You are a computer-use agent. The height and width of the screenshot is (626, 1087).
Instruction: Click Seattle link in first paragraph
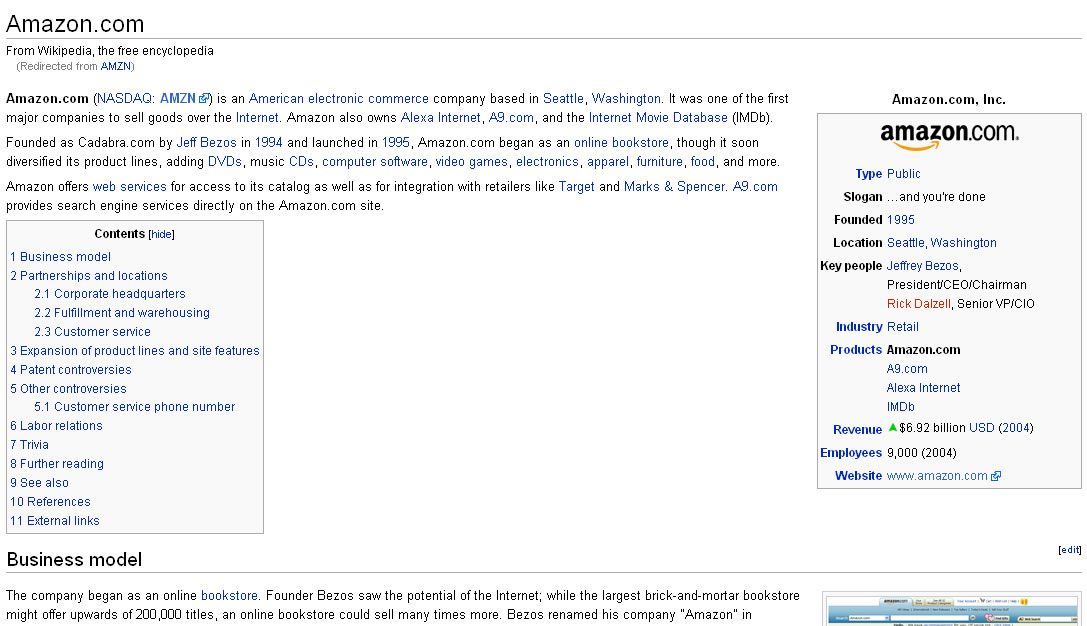(563, 98)
